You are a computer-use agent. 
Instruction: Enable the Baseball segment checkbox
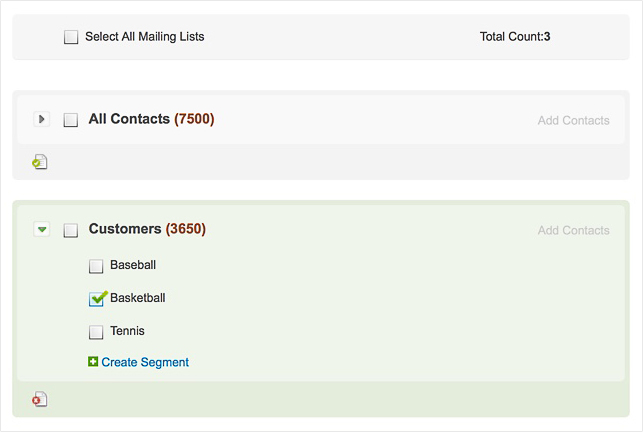[96, 267]
